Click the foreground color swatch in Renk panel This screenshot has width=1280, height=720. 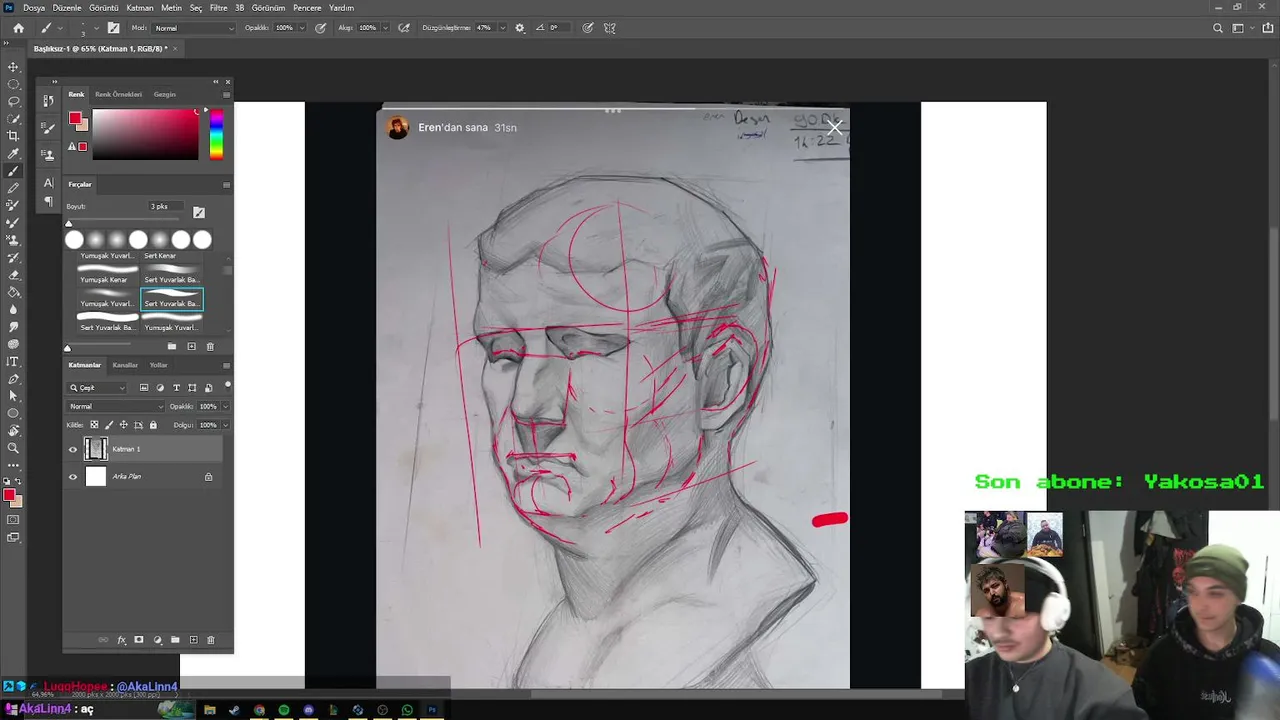75,119
